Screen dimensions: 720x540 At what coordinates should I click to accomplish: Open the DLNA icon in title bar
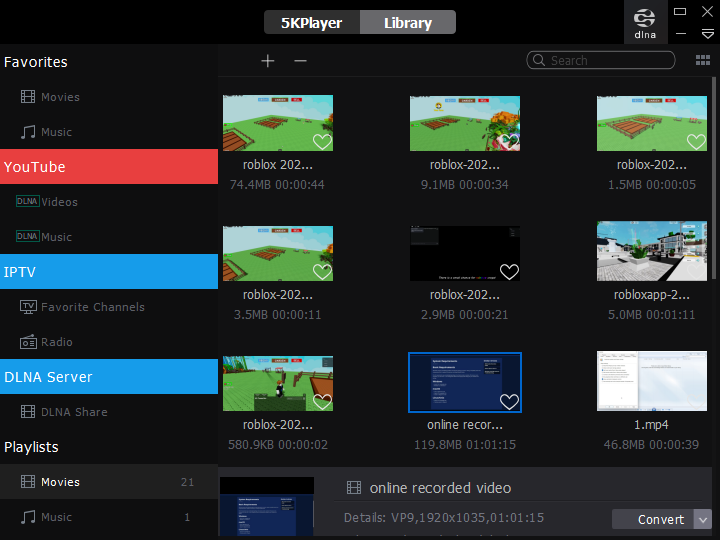(645, 22)
